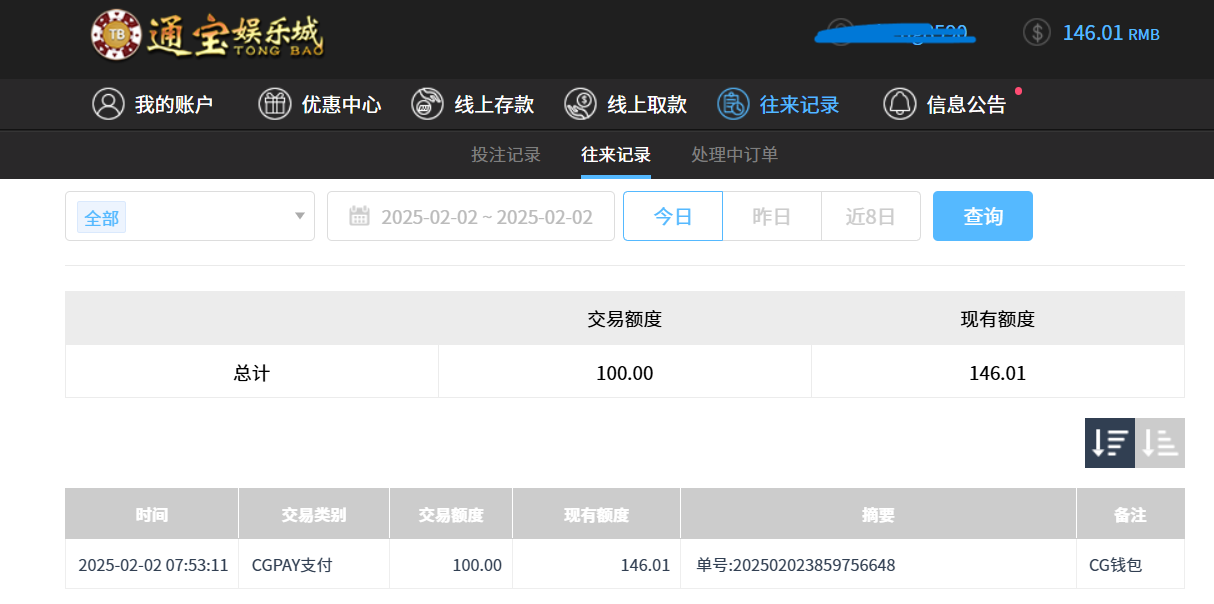1214x604 pixels.
Task: Click the 线上存款 deposit icon
Action: click(427, 104)
